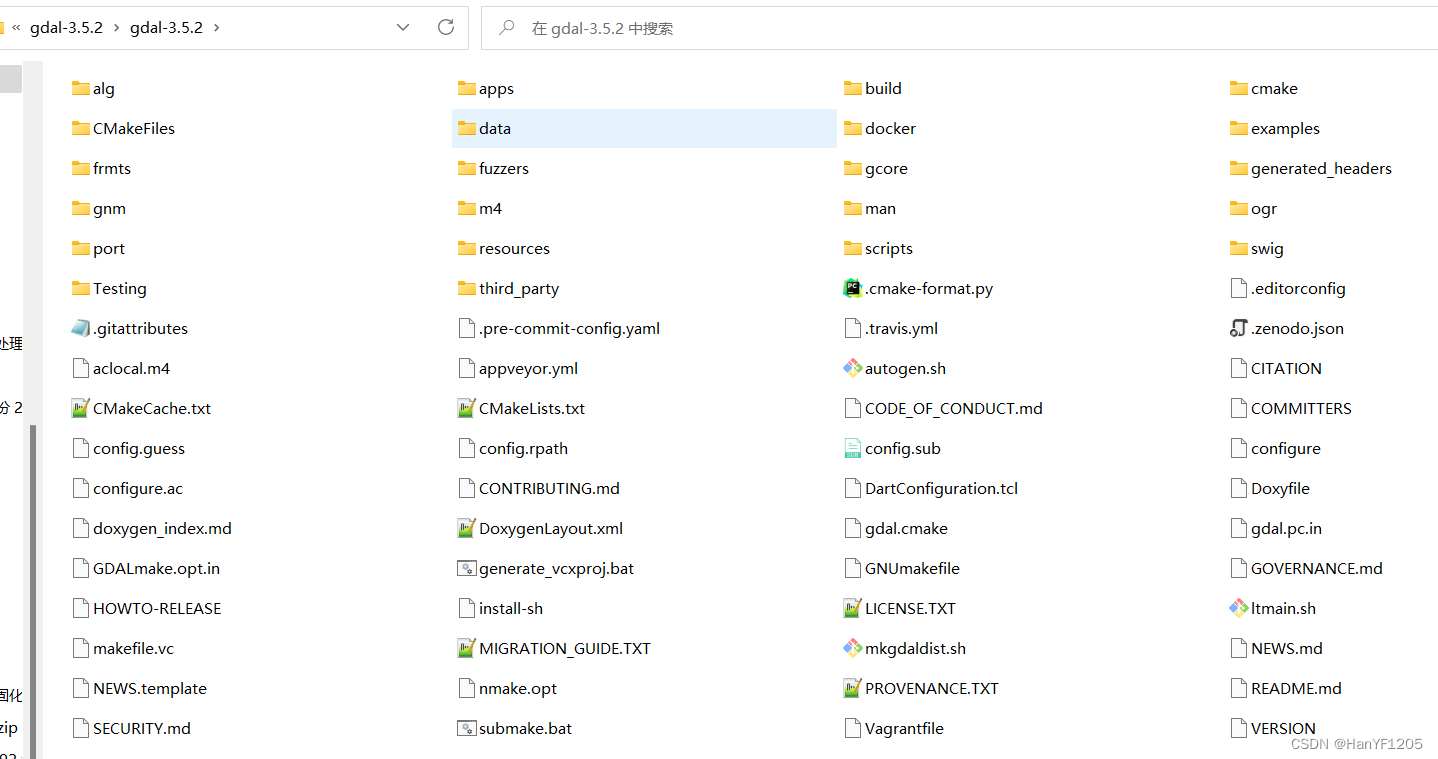The width and height of the screenshot is (1438, 759).
Task: Open the third_party folder icon
Action: point(467,288)
